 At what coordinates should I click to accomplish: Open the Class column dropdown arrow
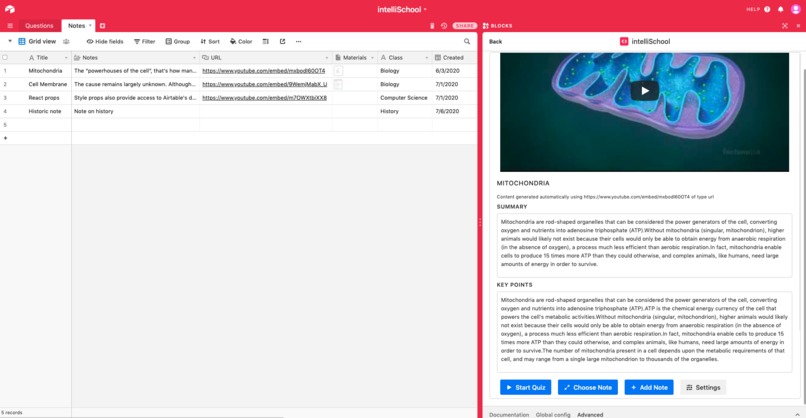[427, 58]
